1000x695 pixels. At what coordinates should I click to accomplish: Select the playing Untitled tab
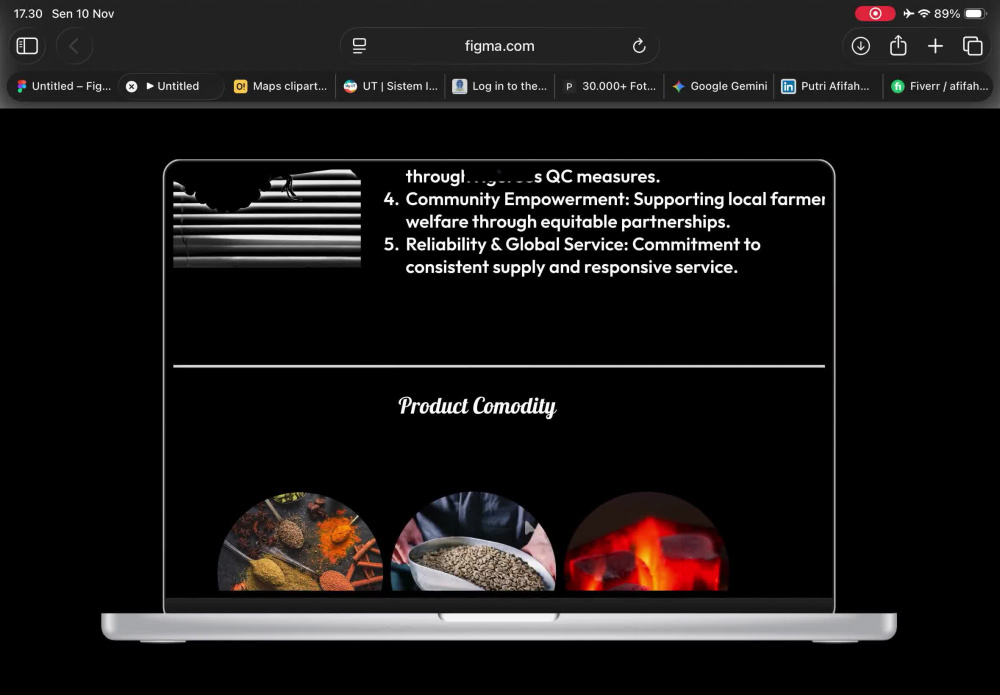tap(172, 86)
